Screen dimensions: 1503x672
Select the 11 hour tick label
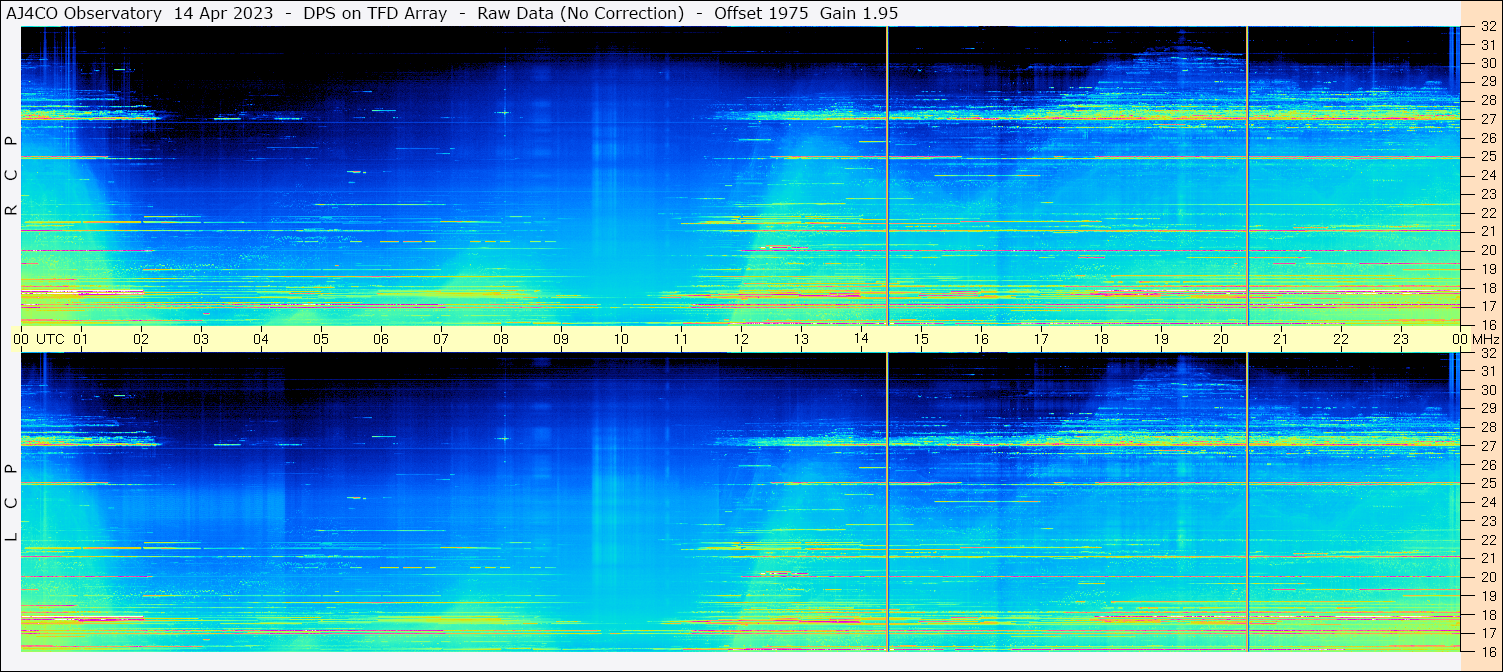coord(681,339)
